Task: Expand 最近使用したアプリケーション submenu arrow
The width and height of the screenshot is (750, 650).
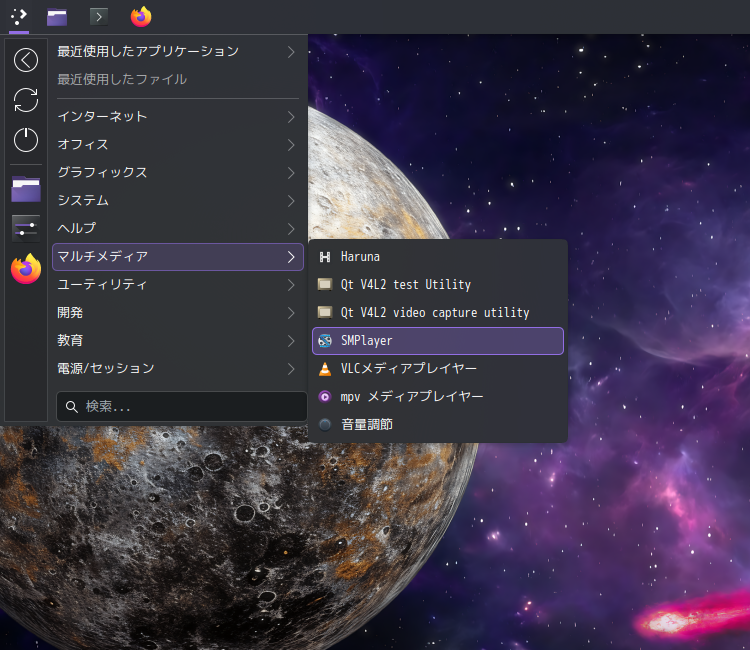Action: (x=291, y=52)
